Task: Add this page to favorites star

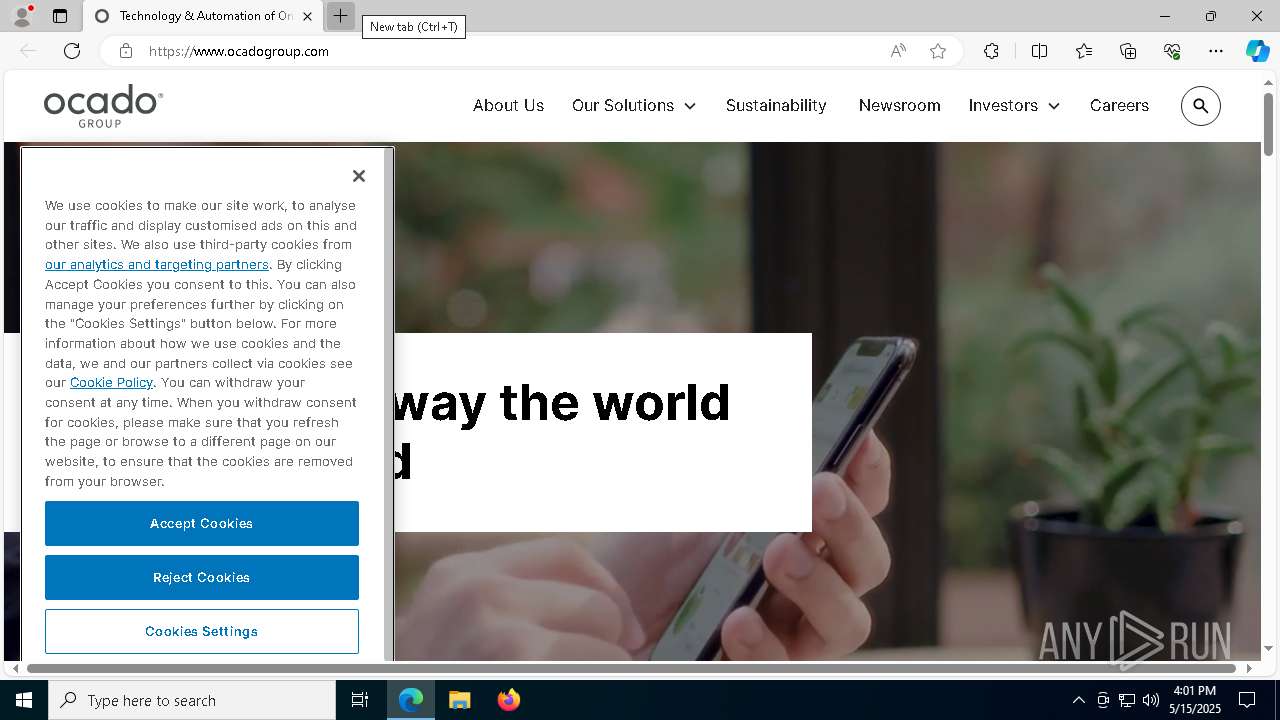Action: click(938, 51)
